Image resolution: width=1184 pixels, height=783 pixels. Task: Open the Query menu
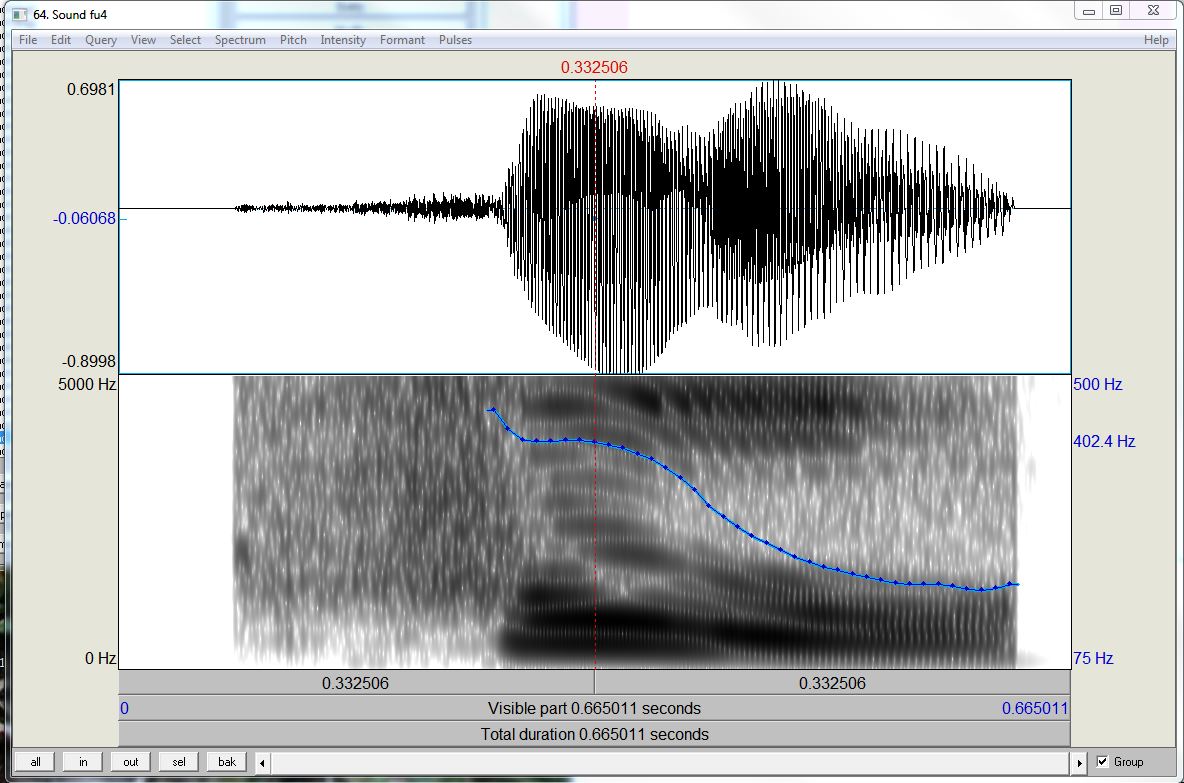coord(100,40)
